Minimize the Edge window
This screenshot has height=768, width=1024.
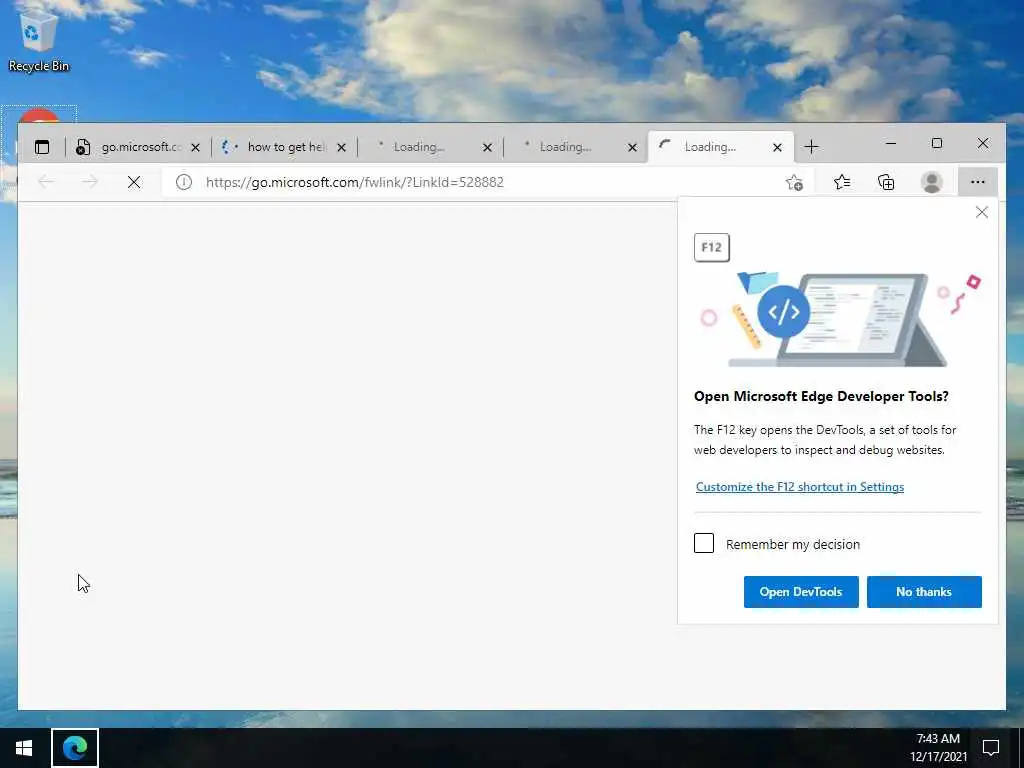[x=891, y=143]
